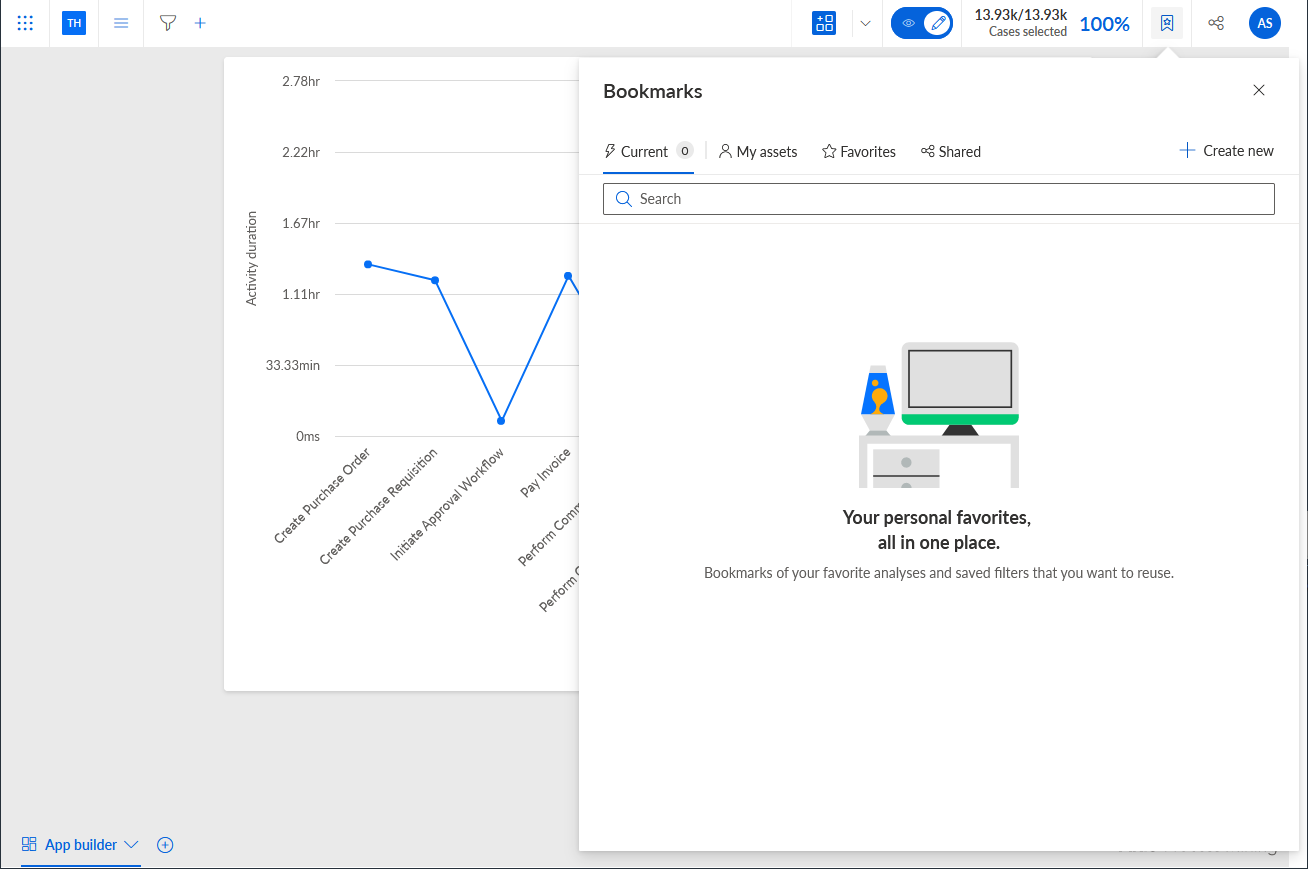Screen dimensions: 1308x869
Task: Select the Shared bookmarks tab
Action: coord(951,152)
